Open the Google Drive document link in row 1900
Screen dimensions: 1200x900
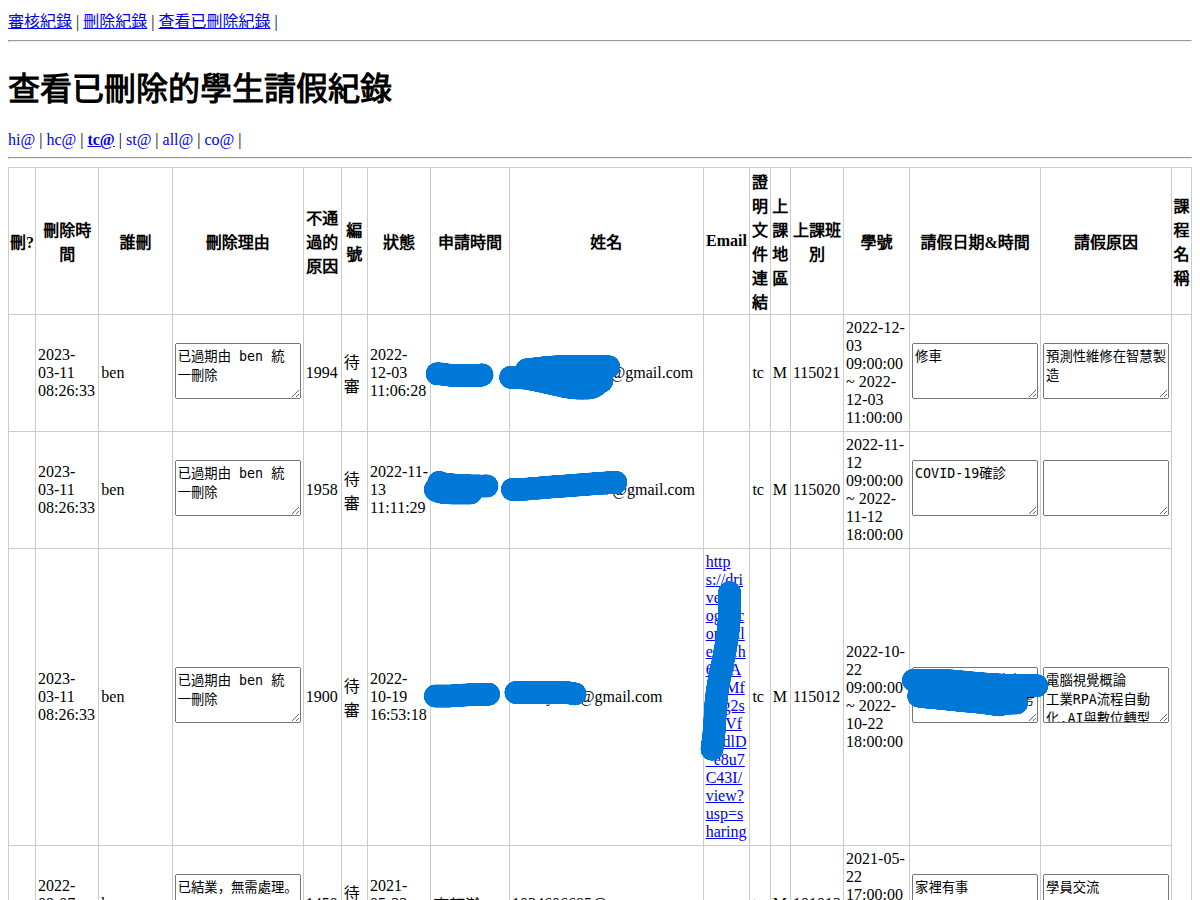(726, 696)
